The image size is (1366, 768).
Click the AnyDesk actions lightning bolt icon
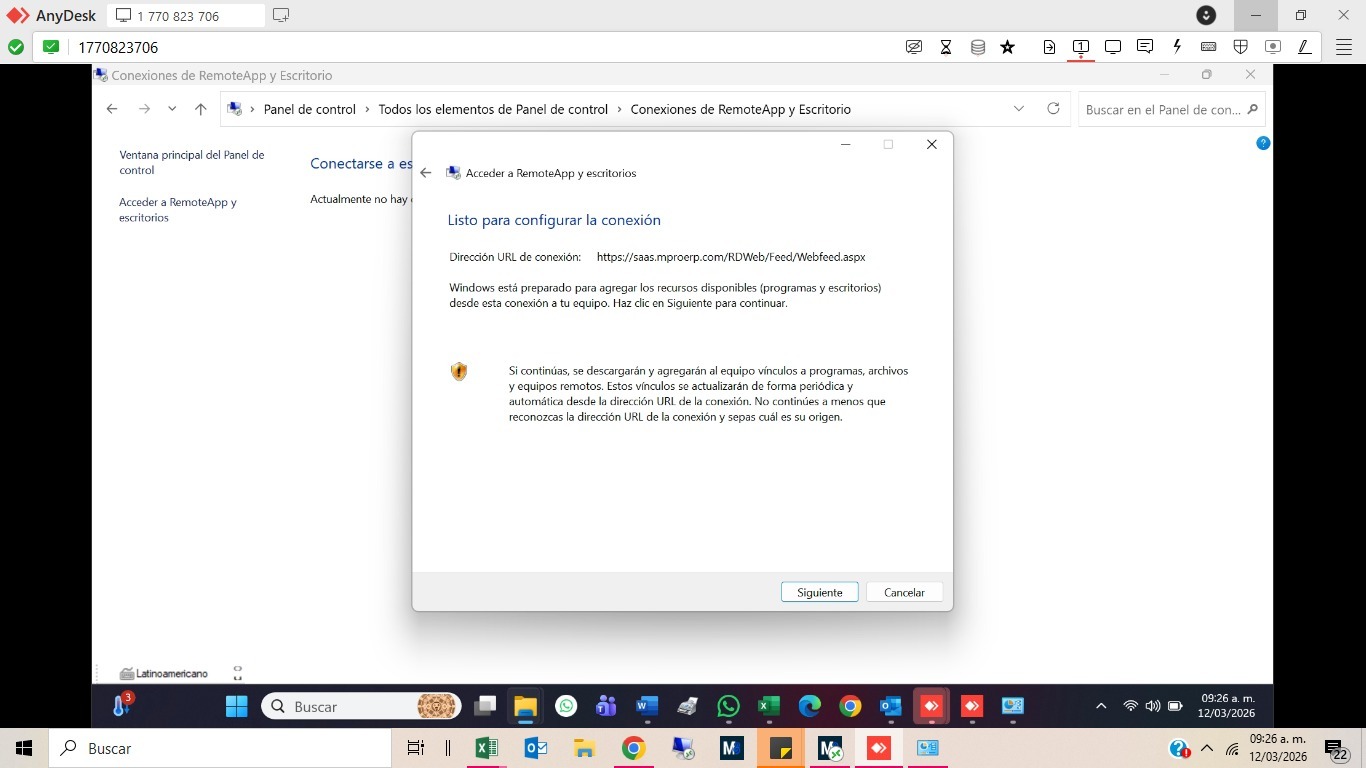(1177, 47)
